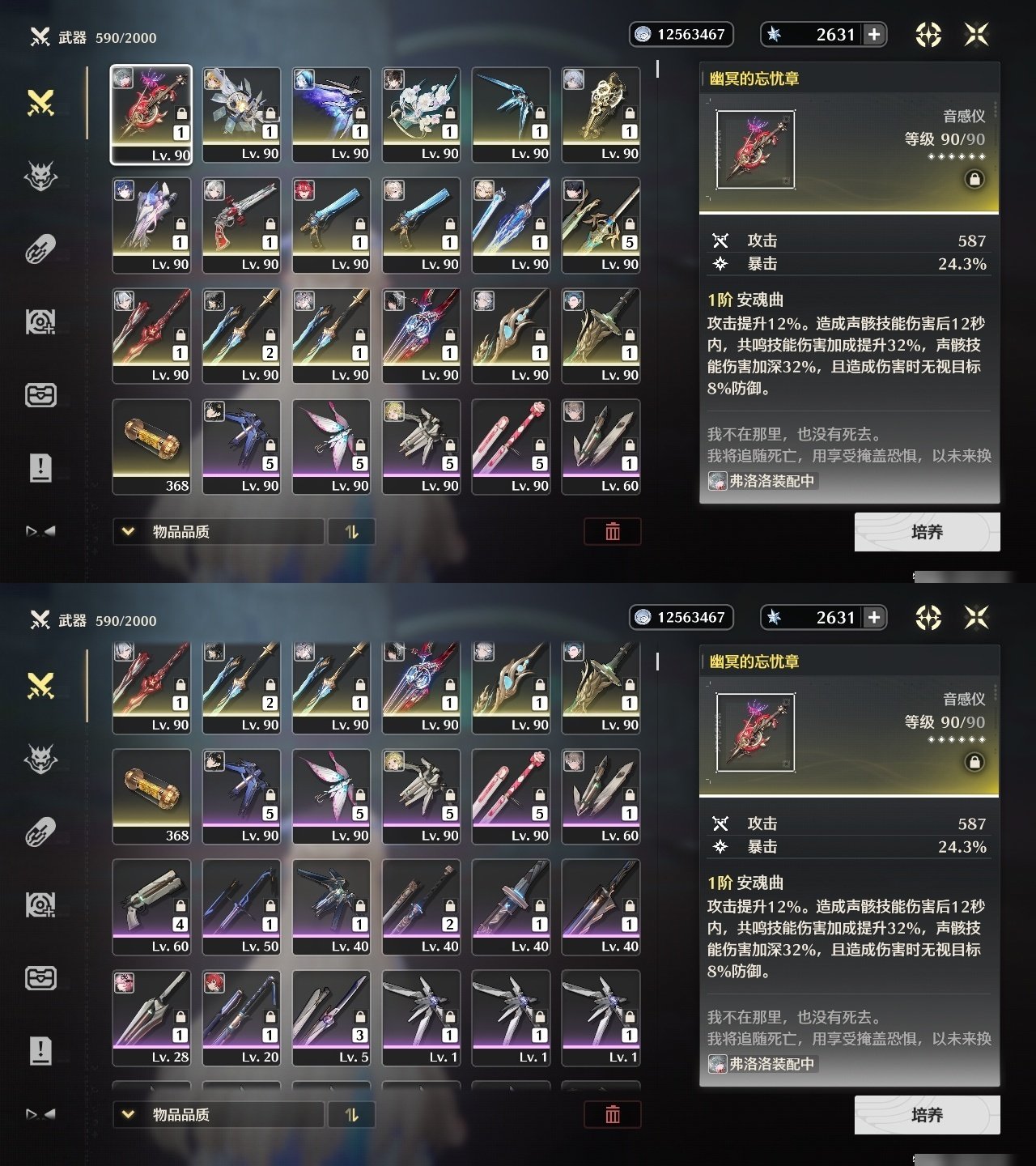This screenshot has width=1036, height=1166.
Task: Toggle sort order arrows in bottom panel
Action: click(x=351, y=1114)
